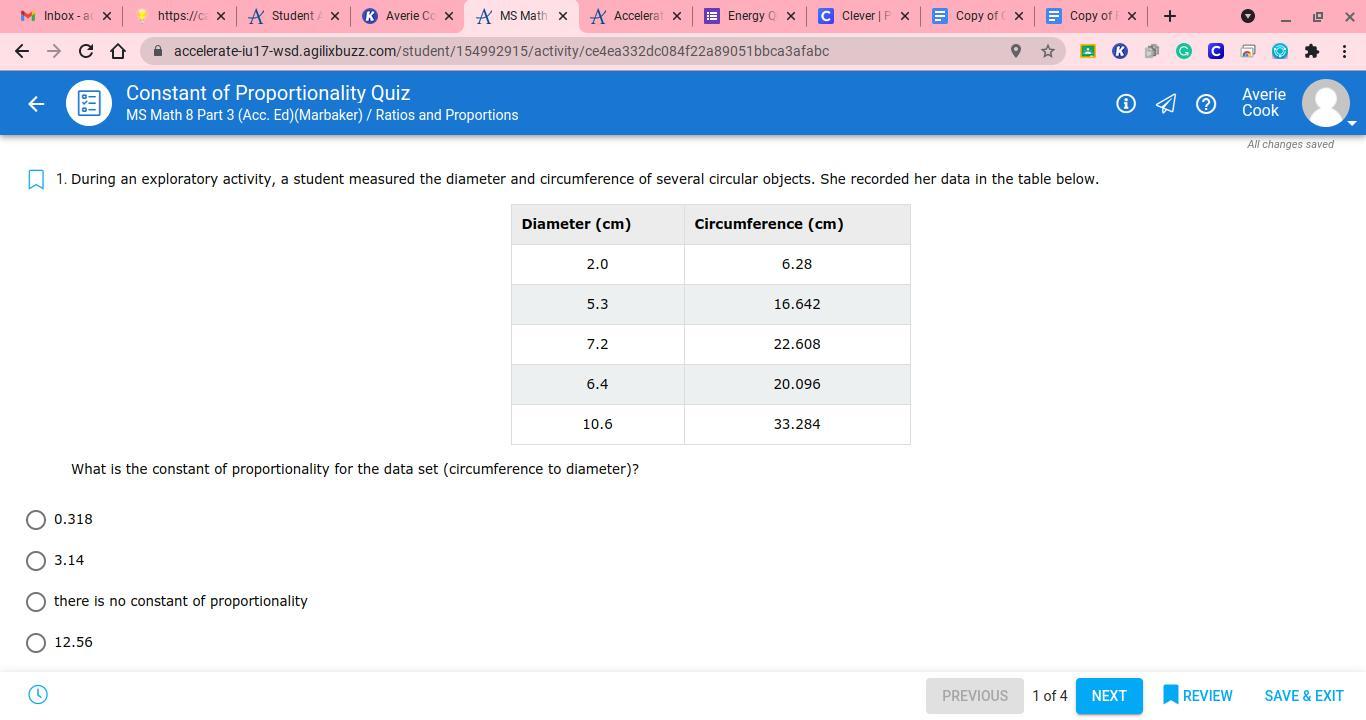Click the 20.096 circumference cell
This screenshot has height=720, width=1366.
click(x=797, y=384)
